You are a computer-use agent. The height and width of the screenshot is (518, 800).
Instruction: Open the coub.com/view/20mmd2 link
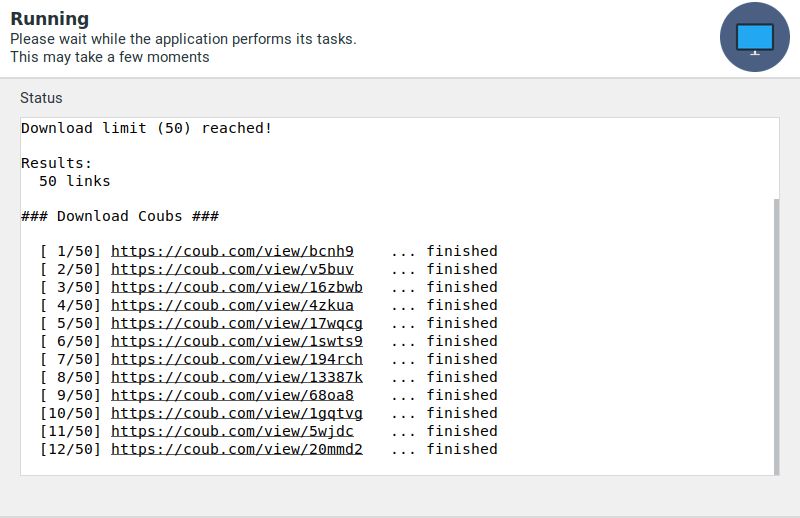[236, 449]
